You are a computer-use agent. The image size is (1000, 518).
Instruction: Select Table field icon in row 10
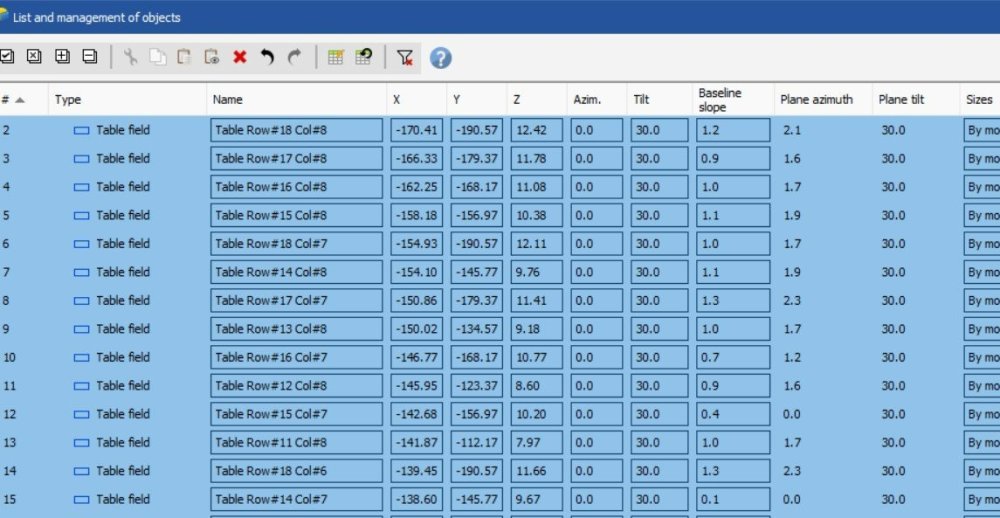[x=82, y=357]
